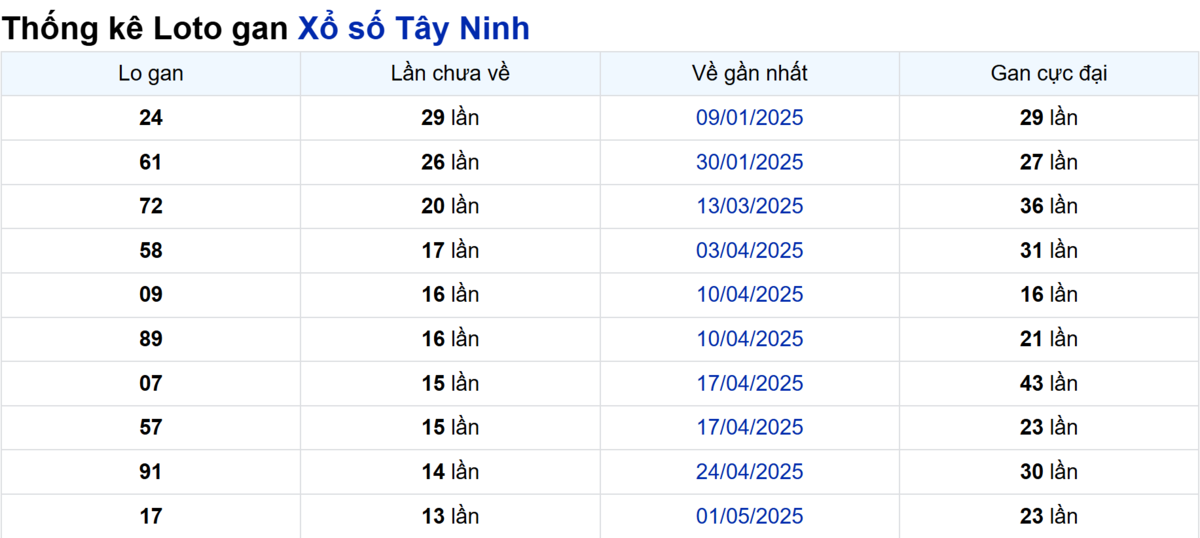The image size is (1200, 538).
Task: Click 'Thống kê Loto gan' heading text
Action: (x=147, y=29)
